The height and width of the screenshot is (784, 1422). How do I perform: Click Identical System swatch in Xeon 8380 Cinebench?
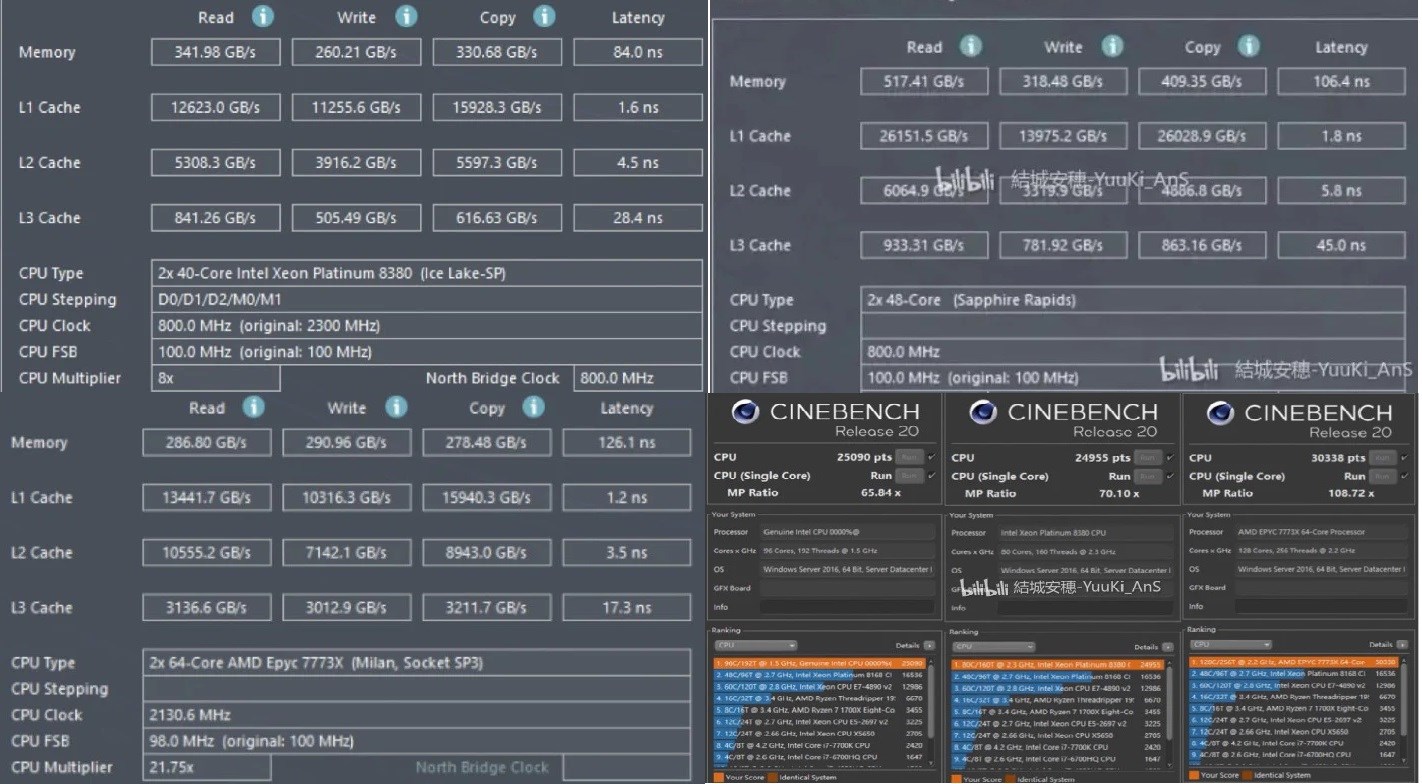click(1009, 779)
